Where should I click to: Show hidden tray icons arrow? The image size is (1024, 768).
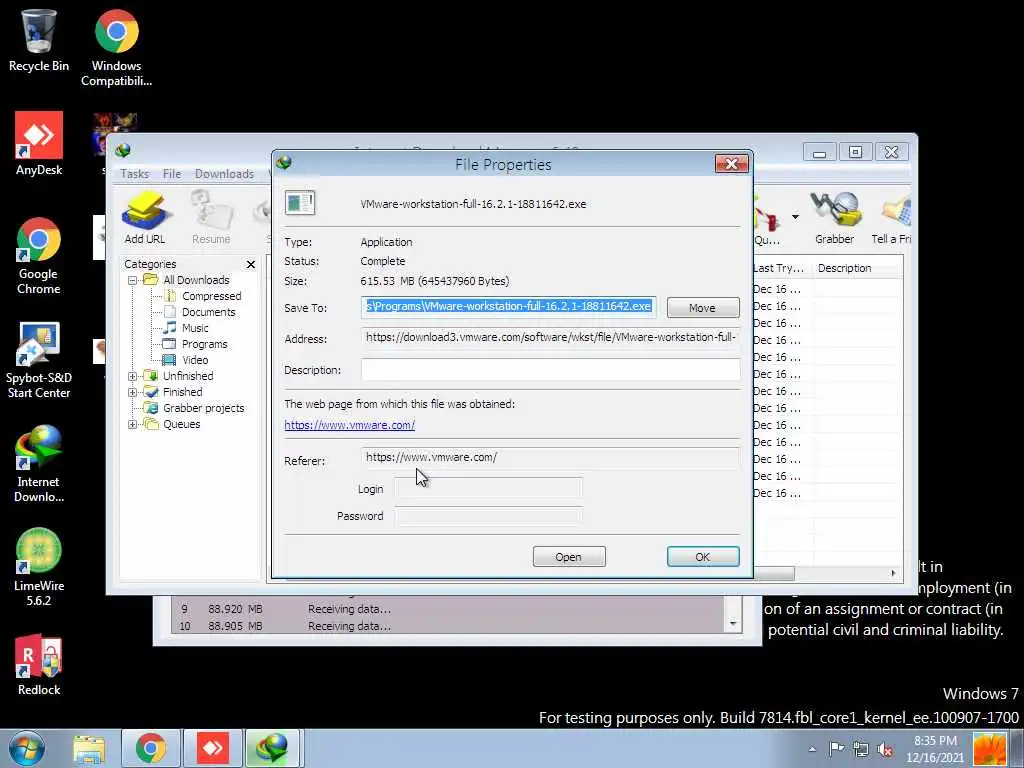tap(812, 749)
